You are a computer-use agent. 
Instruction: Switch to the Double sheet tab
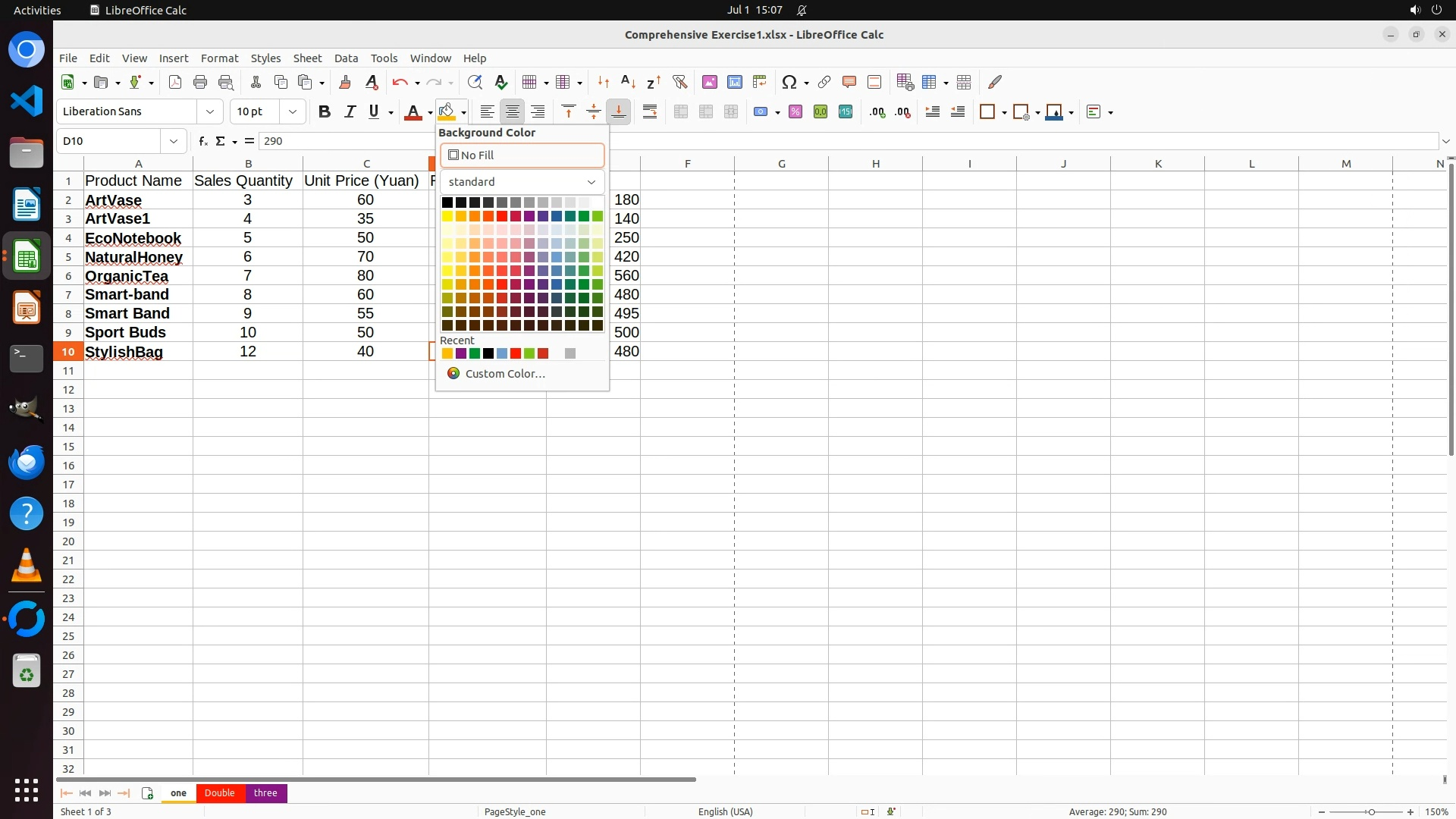[220, 793]
